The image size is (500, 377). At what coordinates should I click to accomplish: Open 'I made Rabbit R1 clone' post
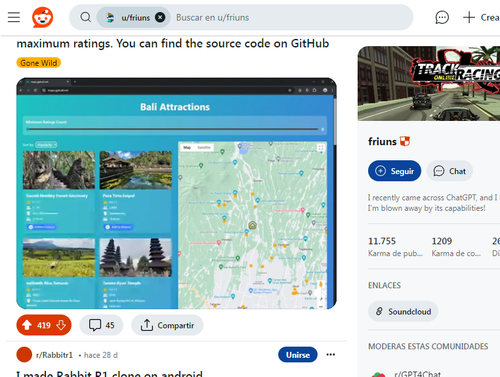[x=109, y=374]
